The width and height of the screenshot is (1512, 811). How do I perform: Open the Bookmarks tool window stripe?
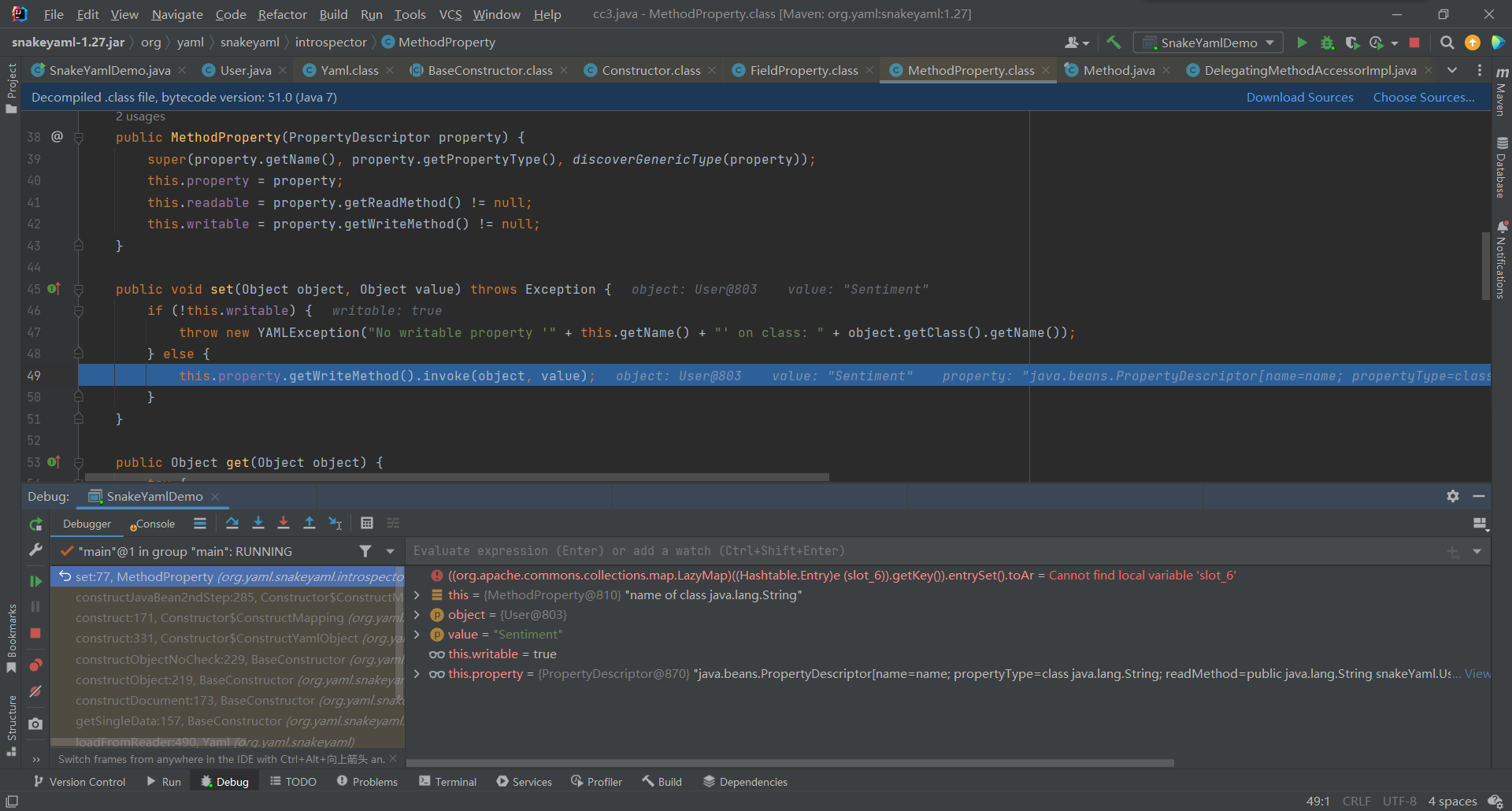click(x=11, y=638)
